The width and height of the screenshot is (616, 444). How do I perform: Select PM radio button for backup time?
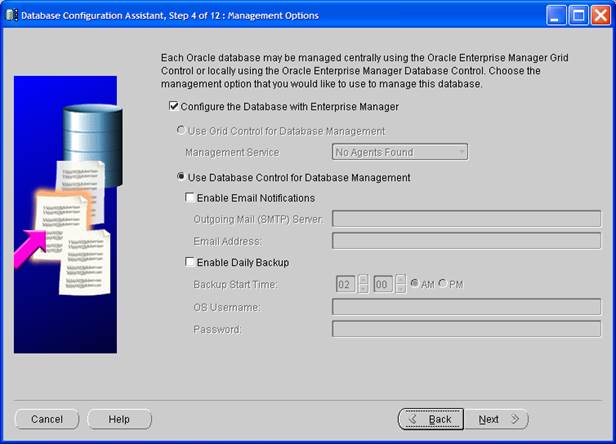[443, 283]
